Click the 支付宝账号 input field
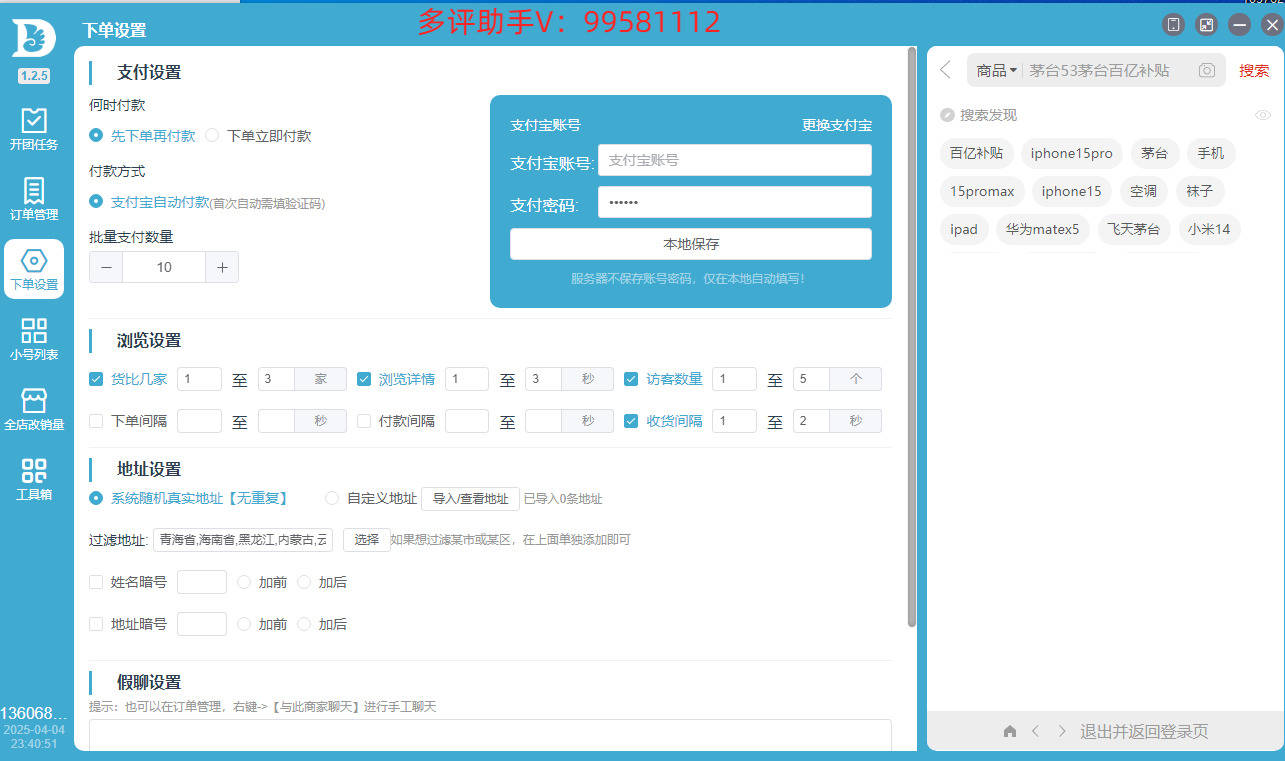Screen dimensions: 1285x761 [x=734, y=160]
